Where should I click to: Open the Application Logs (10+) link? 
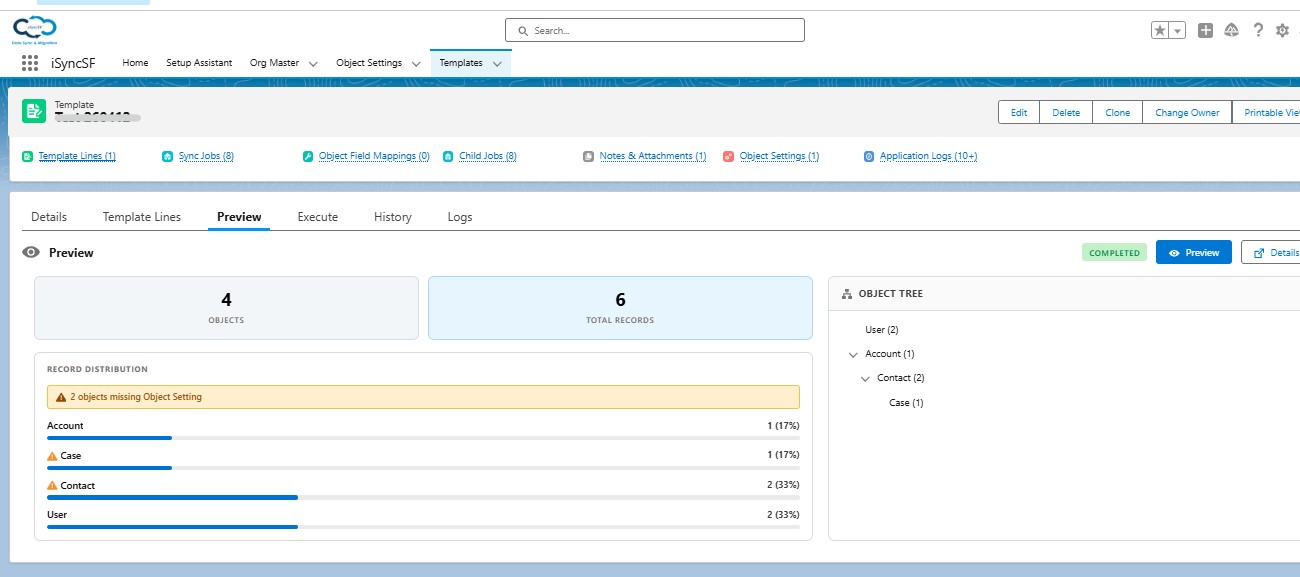click(x=928, y=156)
